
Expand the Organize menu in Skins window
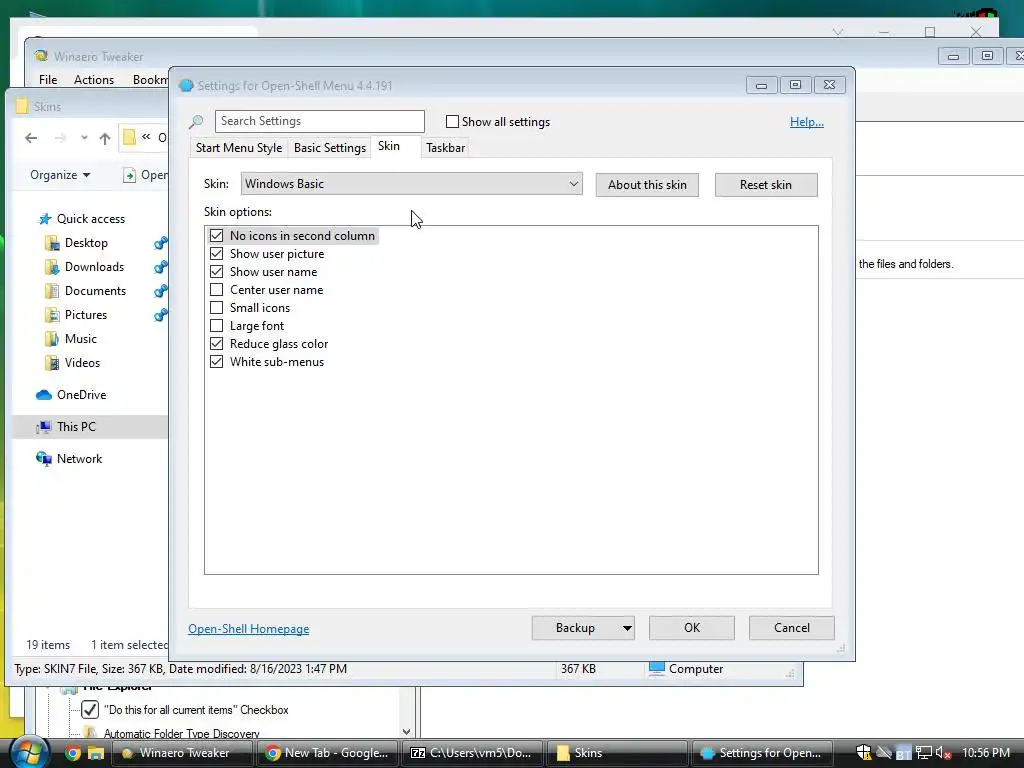(x=60, y=175)
